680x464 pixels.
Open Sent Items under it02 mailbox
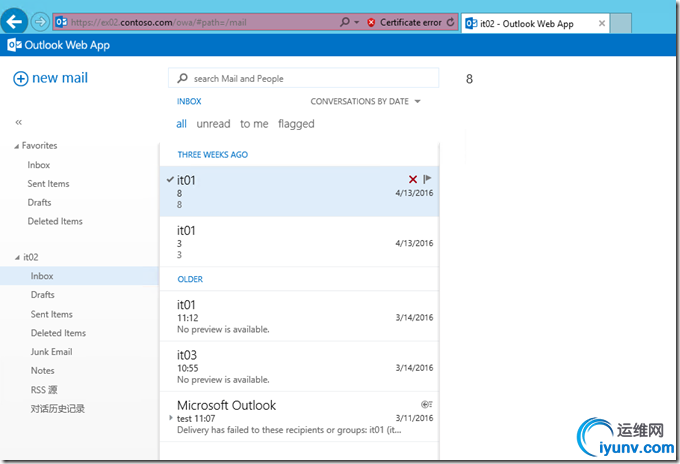(x=51, y=314)
